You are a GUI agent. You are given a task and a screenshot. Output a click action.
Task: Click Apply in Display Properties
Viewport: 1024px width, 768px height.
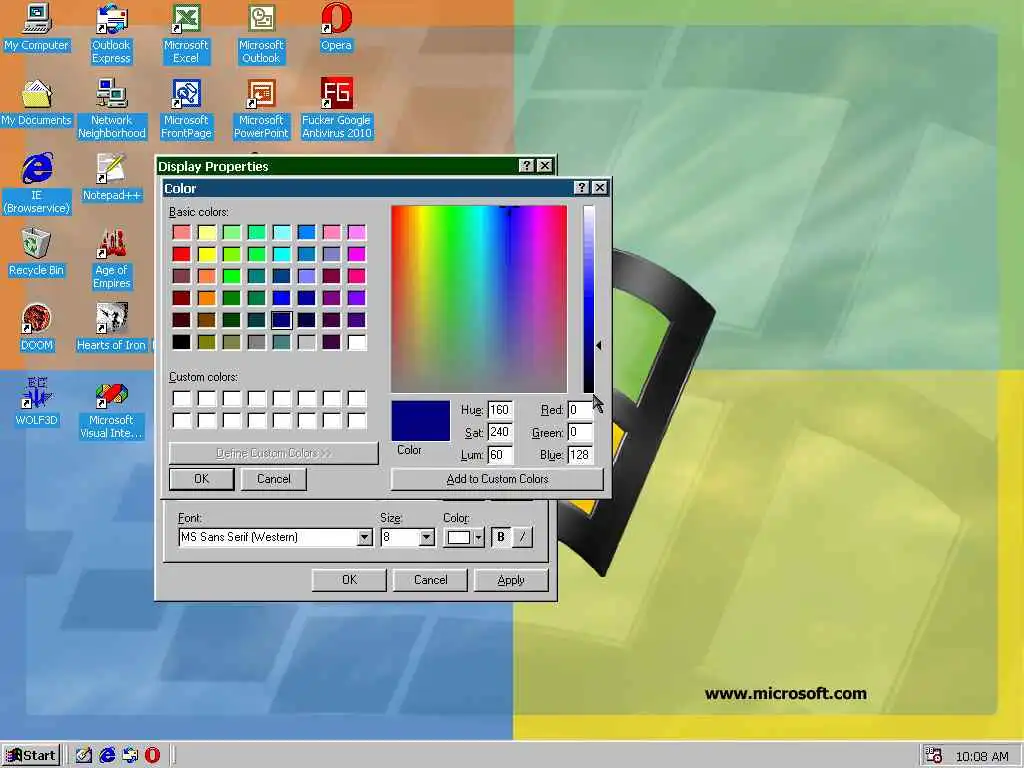tap(511, 580)
